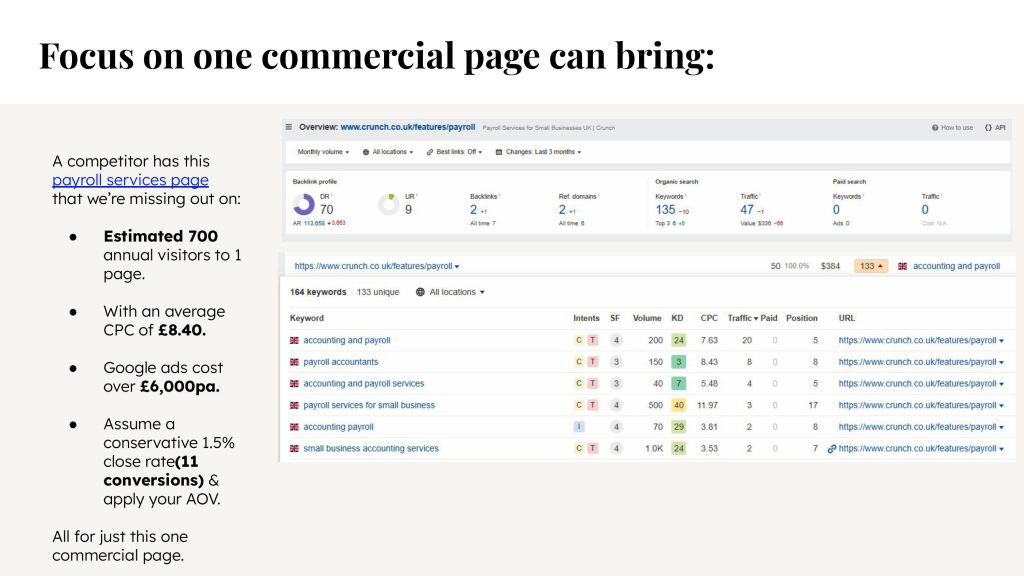Screen dimensions: 1024x576
Task: Click the Backlinks count 2
Action: pos(473,210)
